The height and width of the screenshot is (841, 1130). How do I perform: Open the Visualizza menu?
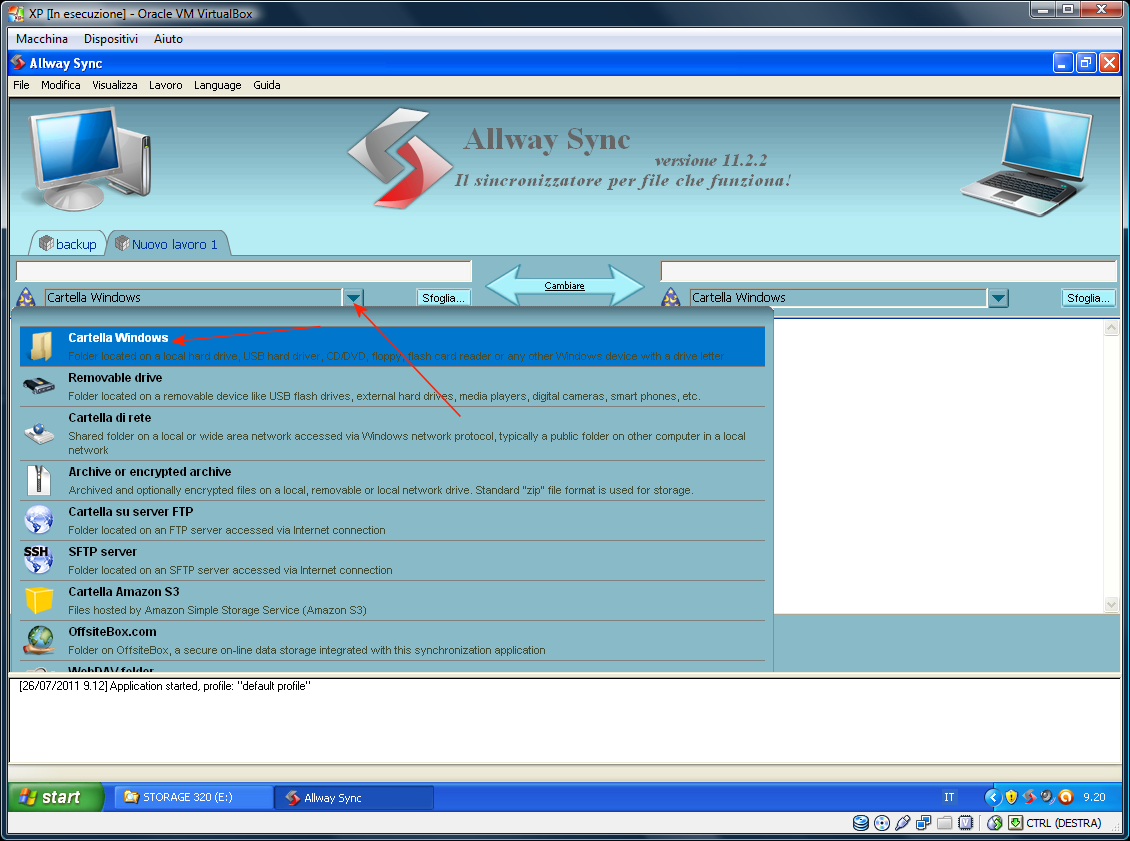pyautogui.click(x=115, y=85)
